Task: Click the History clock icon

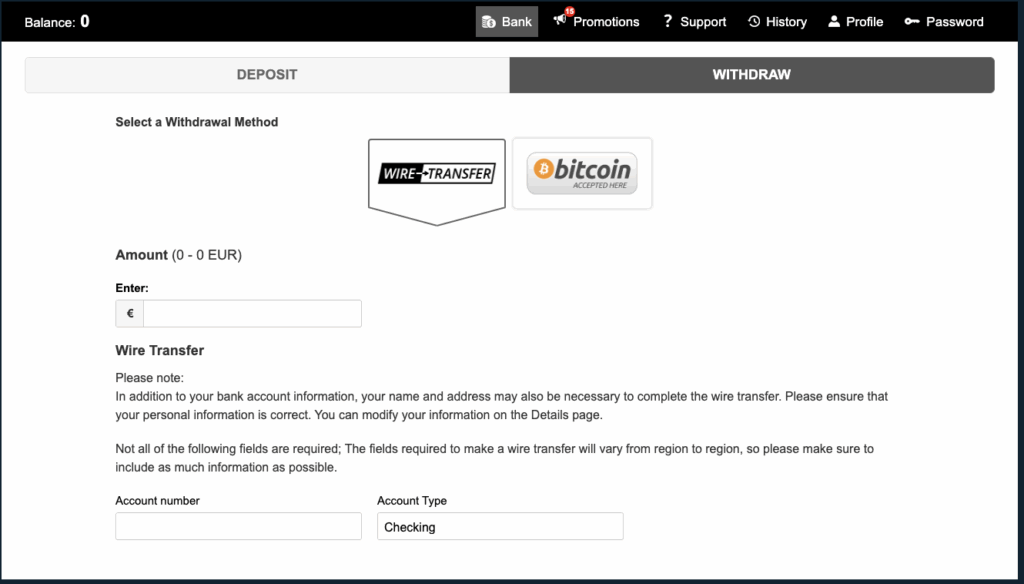Action: coord(754,22)
